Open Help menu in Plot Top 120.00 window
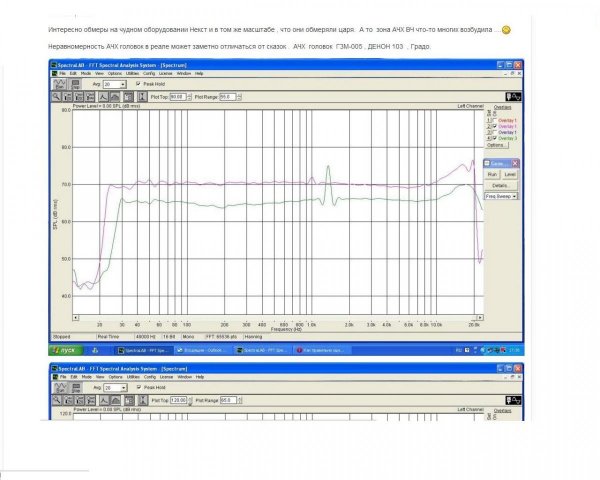Image resolution: width=600 pixels, height=480 pixels. point(200,377)
